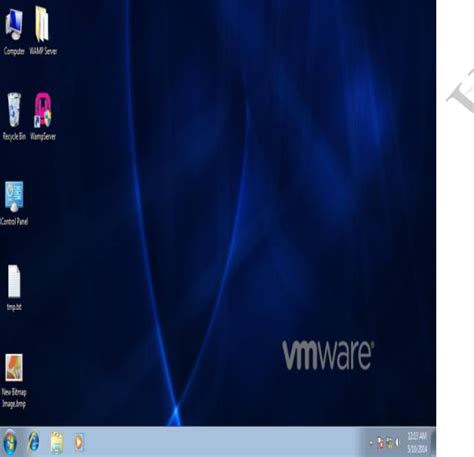Open the network status tray icon
Screen dimensions: 474x457
389,443
